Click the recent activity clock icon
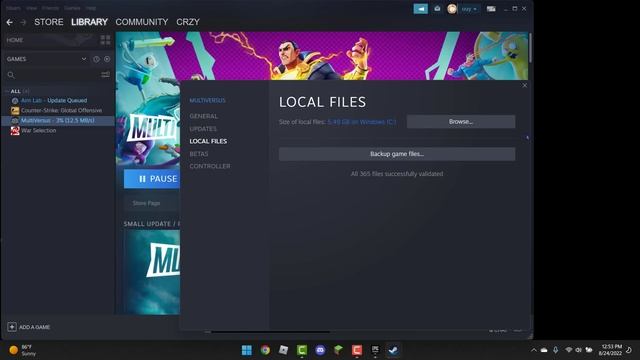This screenshot has height=360, width=640. point(96,59)
